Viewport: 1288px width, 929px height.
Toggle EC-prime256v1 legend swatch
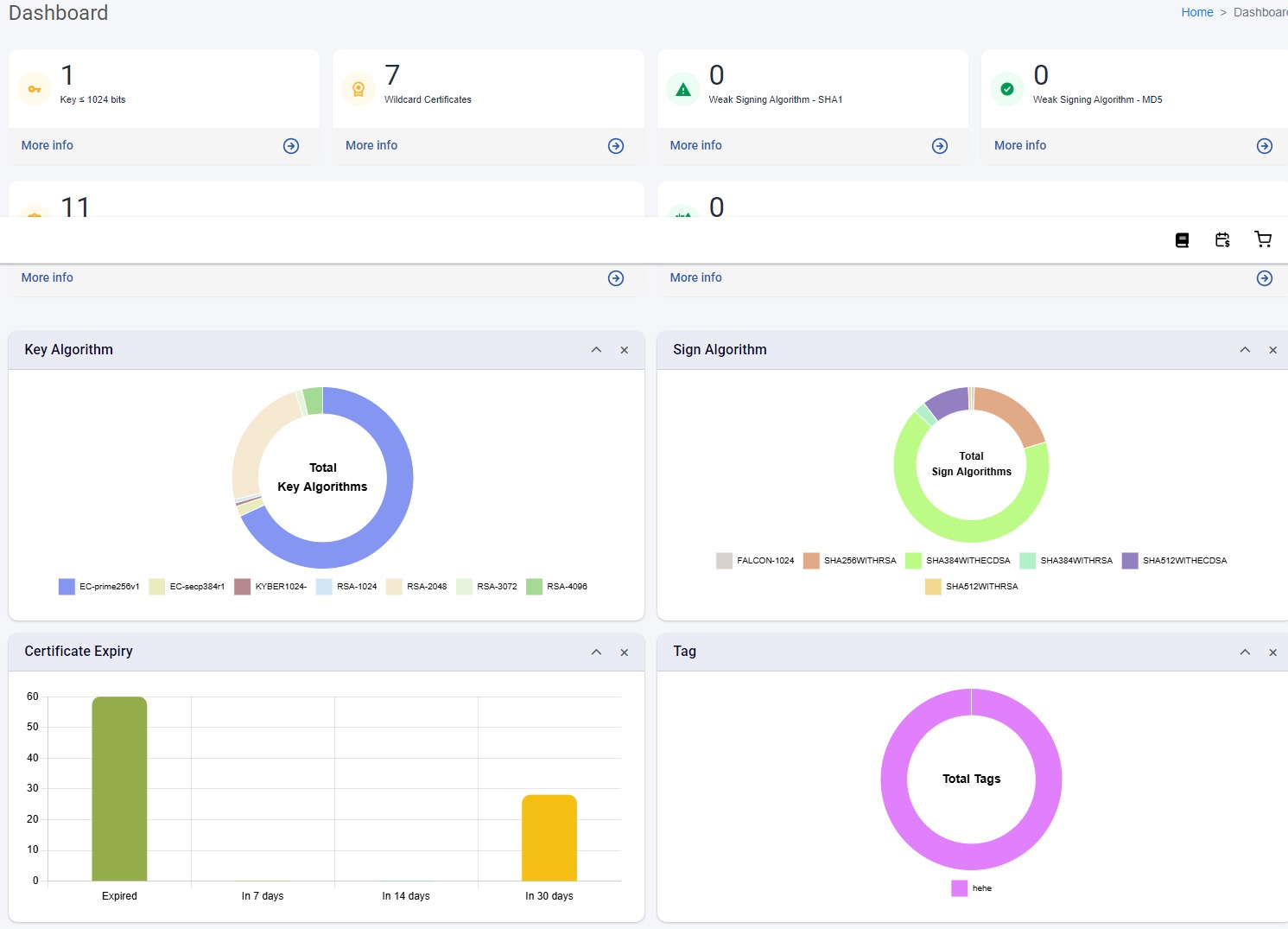click(x=67, y=587)
